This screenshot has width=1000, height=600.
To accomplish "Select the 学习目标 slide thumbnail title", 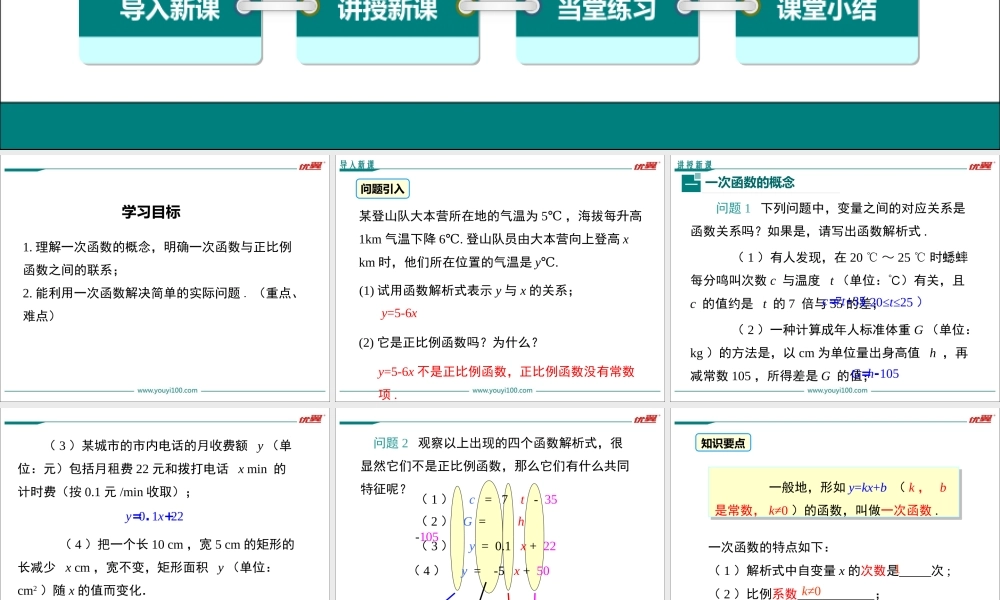I will click(151, 212).
